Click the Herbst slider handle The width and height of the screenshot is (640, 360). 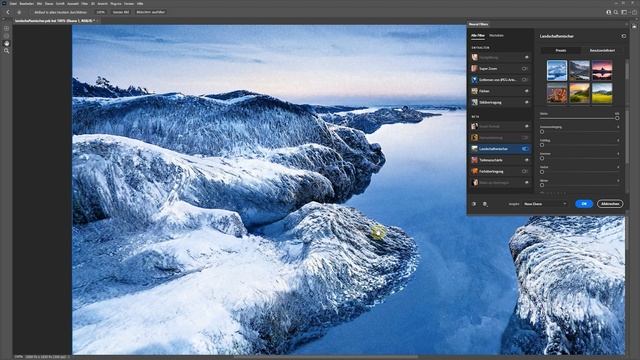pyautogui.click(x=542, y=172)
